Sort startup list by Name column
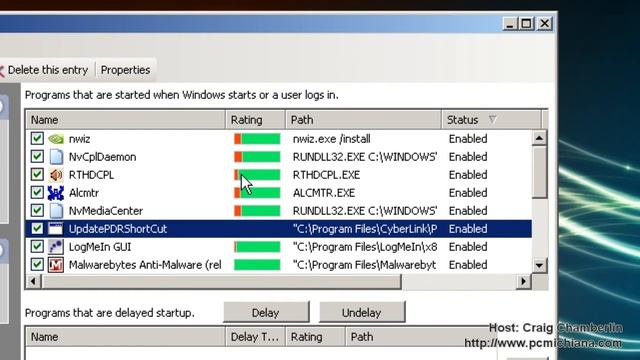Viewport: 640px width, 360px height. (x=126, y=120)
